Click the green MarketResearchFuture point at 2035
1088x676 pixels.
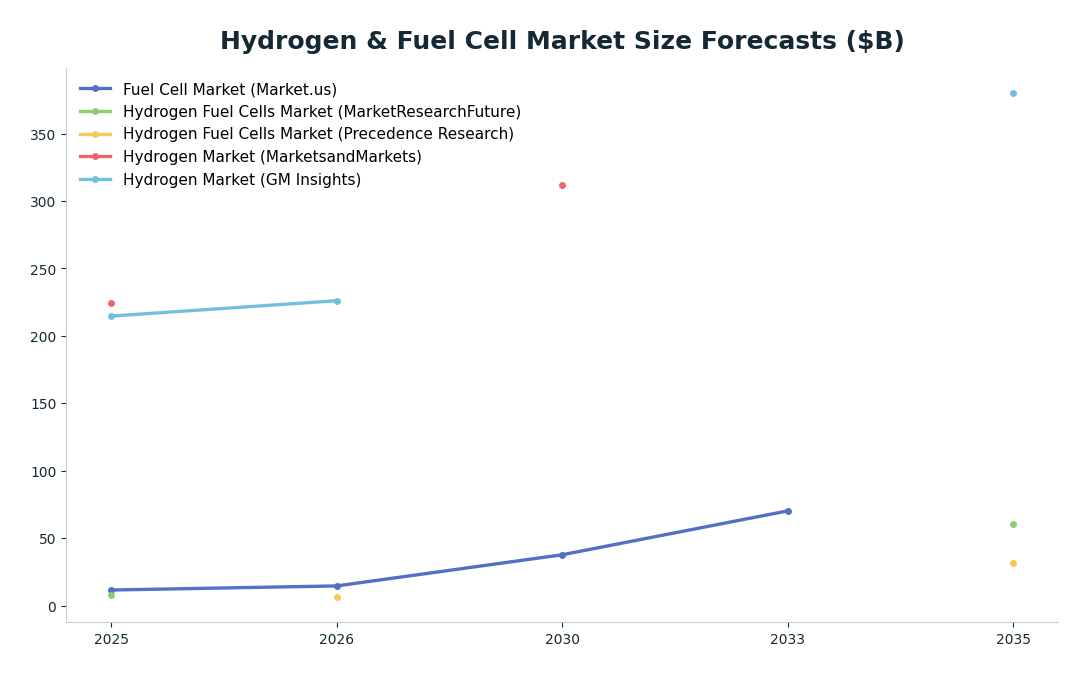click(1013, 525)
